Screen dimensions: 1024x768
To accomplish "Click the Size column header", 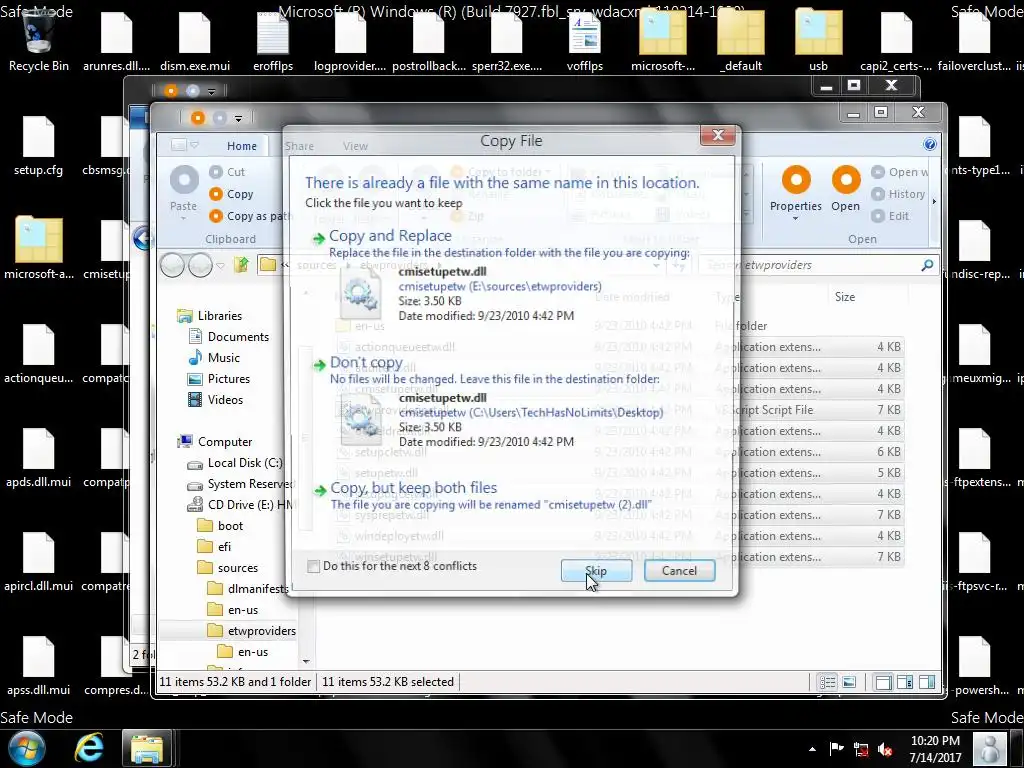I will (x=844, y=296).
